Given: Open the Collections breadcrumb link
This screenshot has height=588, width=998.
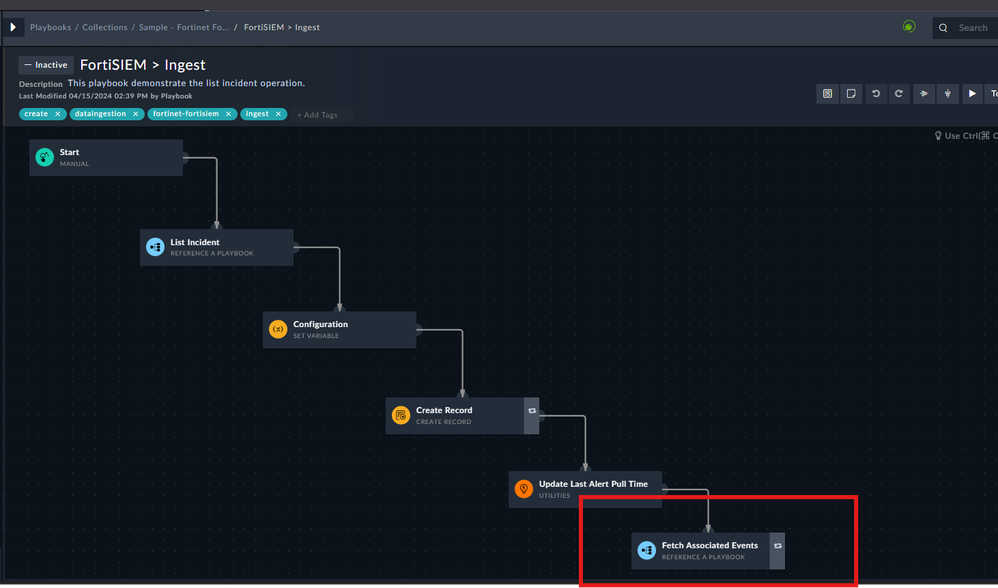Looking at the screenshot, I should (105, 27).
